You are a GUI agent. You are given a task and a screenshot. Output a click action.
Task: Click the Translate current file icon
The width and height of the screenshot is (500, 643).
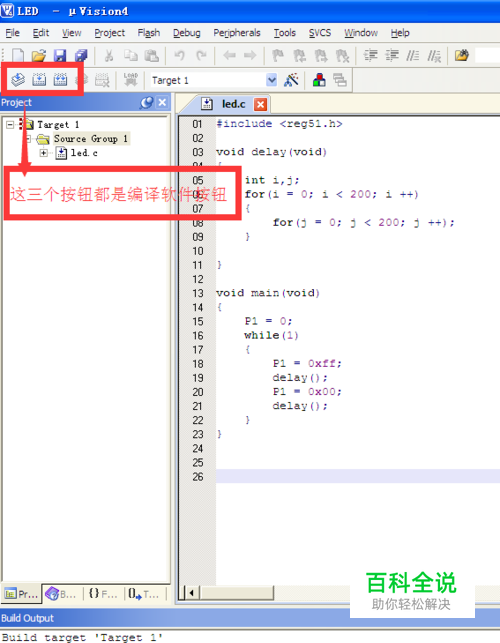click(18, 80)
